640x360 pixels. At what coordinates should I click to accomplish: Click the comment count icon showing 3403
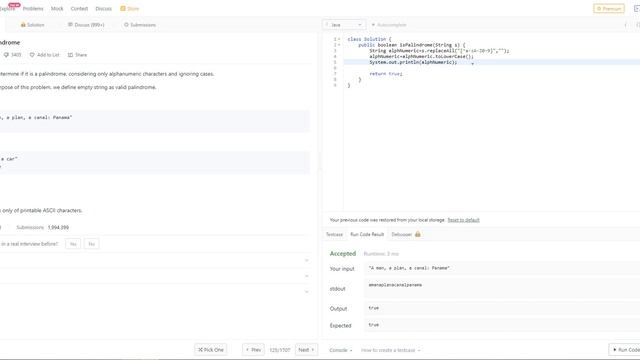pos(12,55)
